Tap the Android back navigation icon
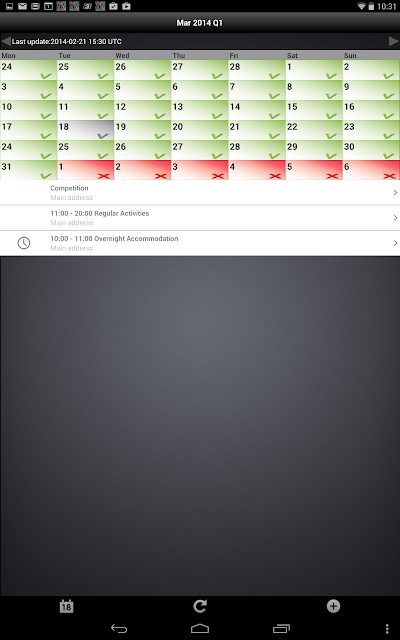 point(119,629)
